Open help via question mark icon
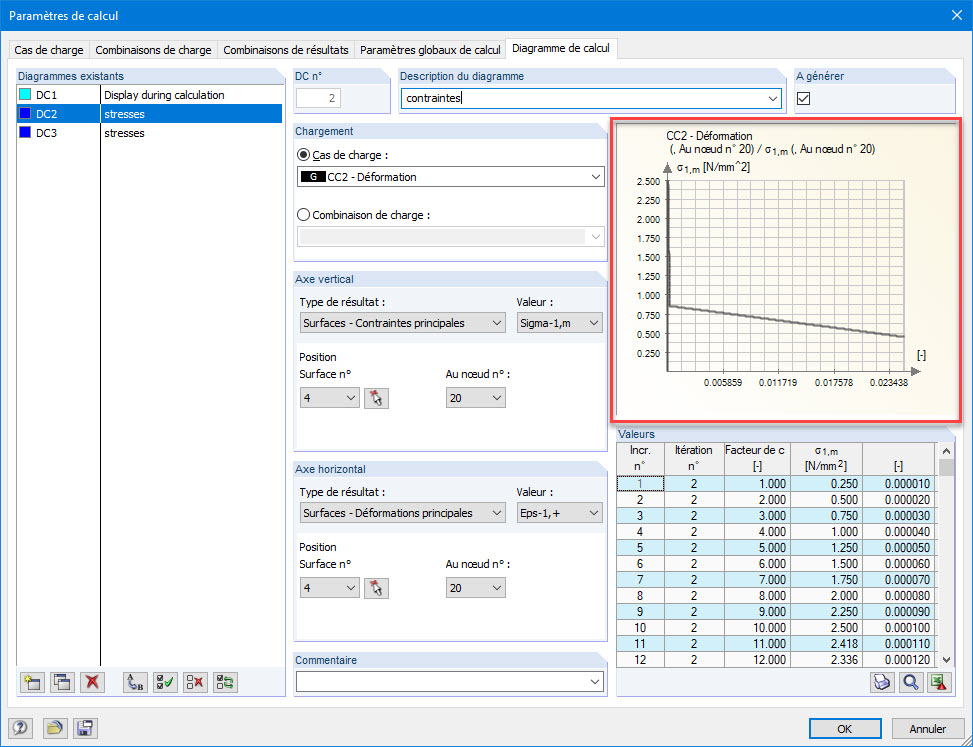This screenshot has height=747, width=973. coord(20,728)
